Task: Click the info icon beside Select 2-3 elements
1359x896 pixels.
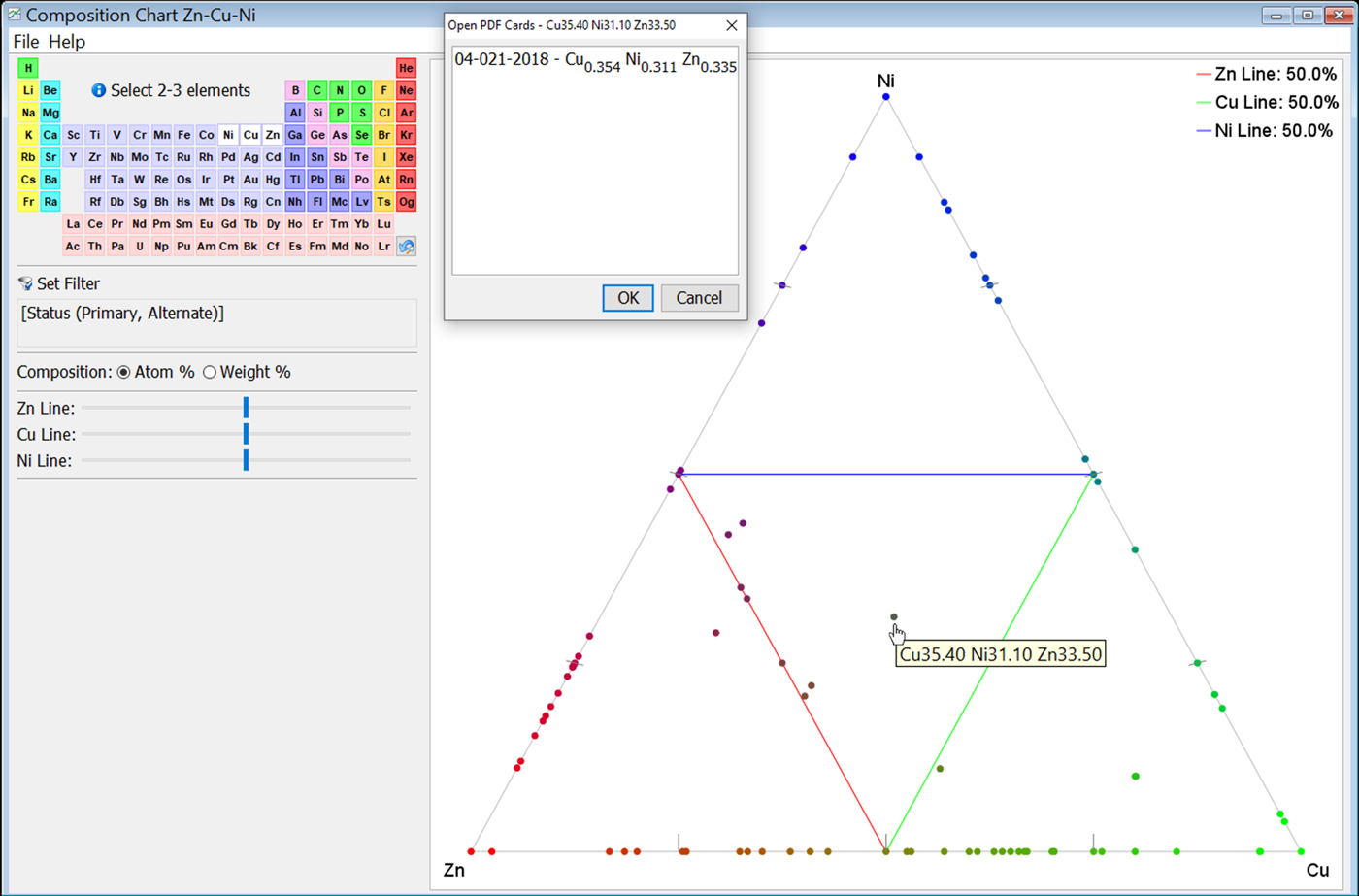Action: tap(98, 90)
